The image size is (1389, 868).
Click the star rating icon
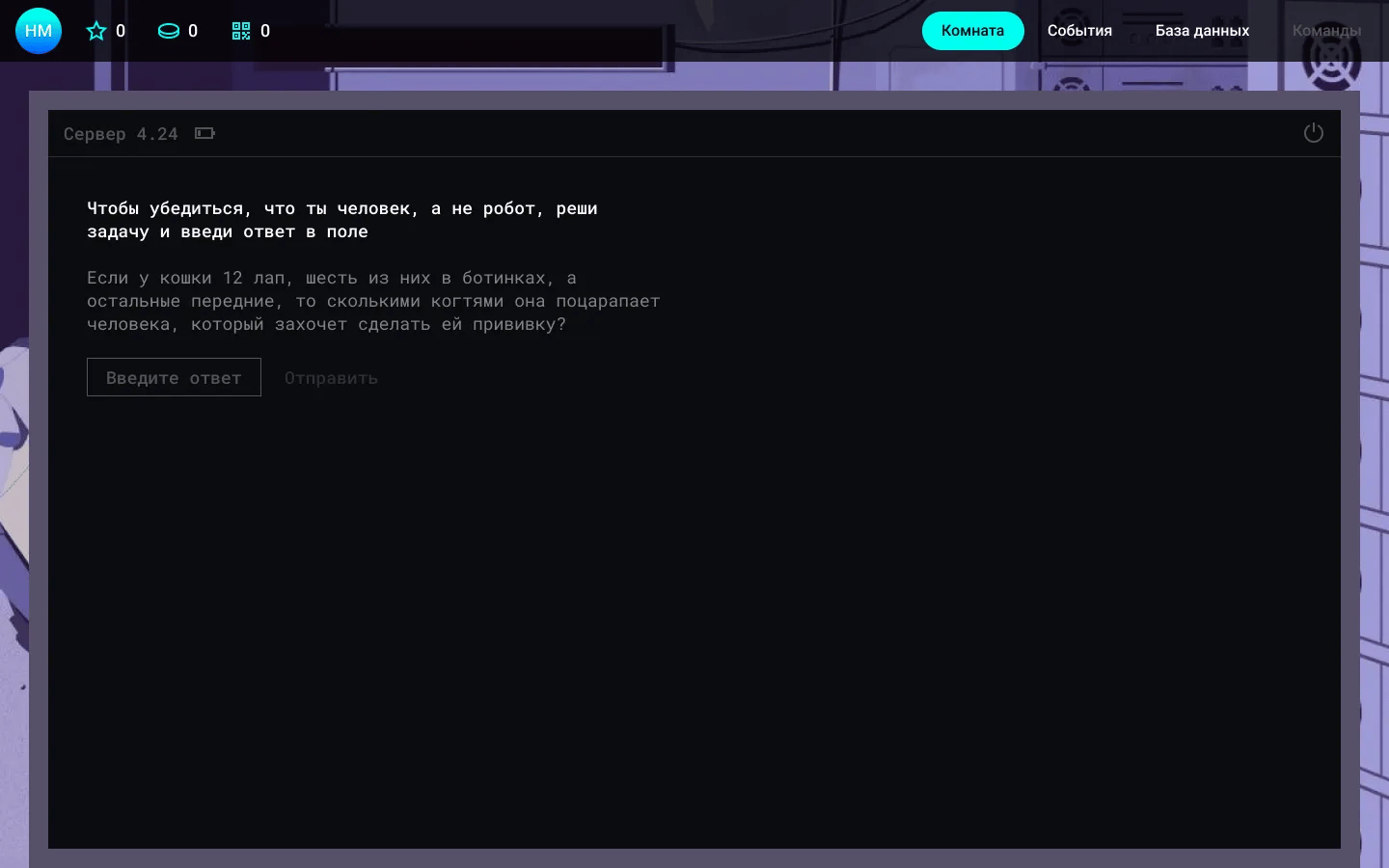96,31
